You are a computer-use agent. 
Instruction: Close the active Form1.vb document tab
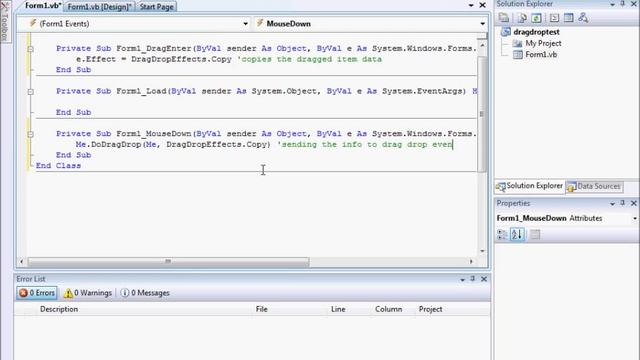pyautogui.click(x=482, y=5)
